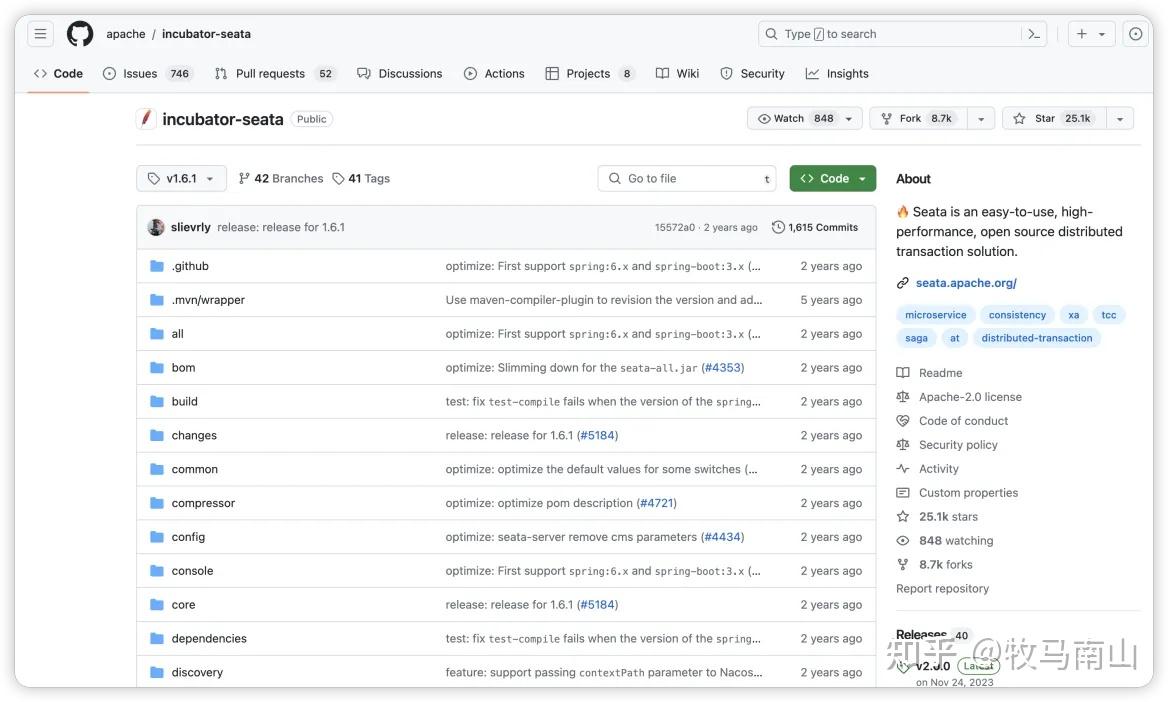Click the xa topic tag

pos(1073,314)
